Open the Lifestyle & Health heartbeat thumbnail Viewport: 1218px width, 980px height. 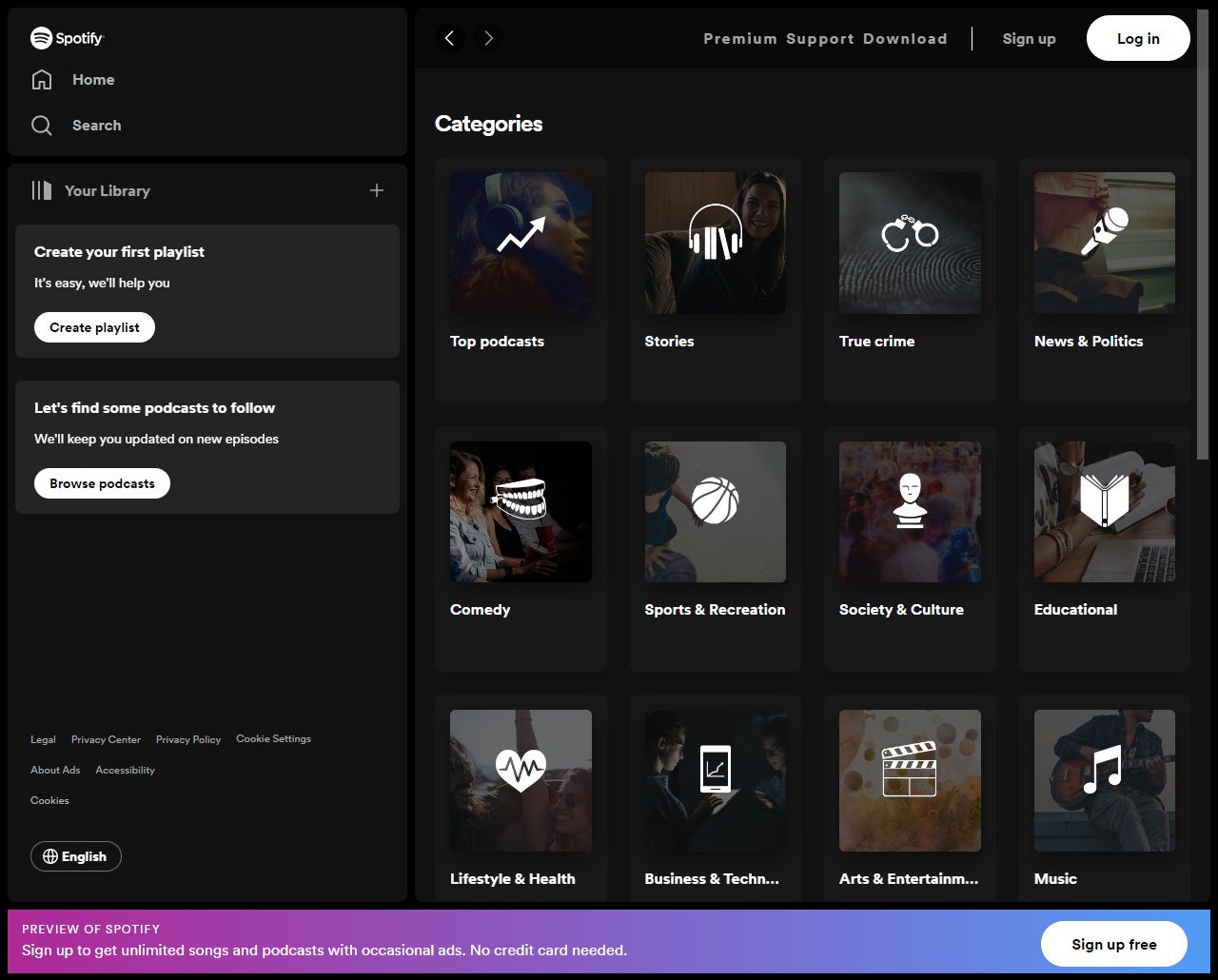point(521,780)
